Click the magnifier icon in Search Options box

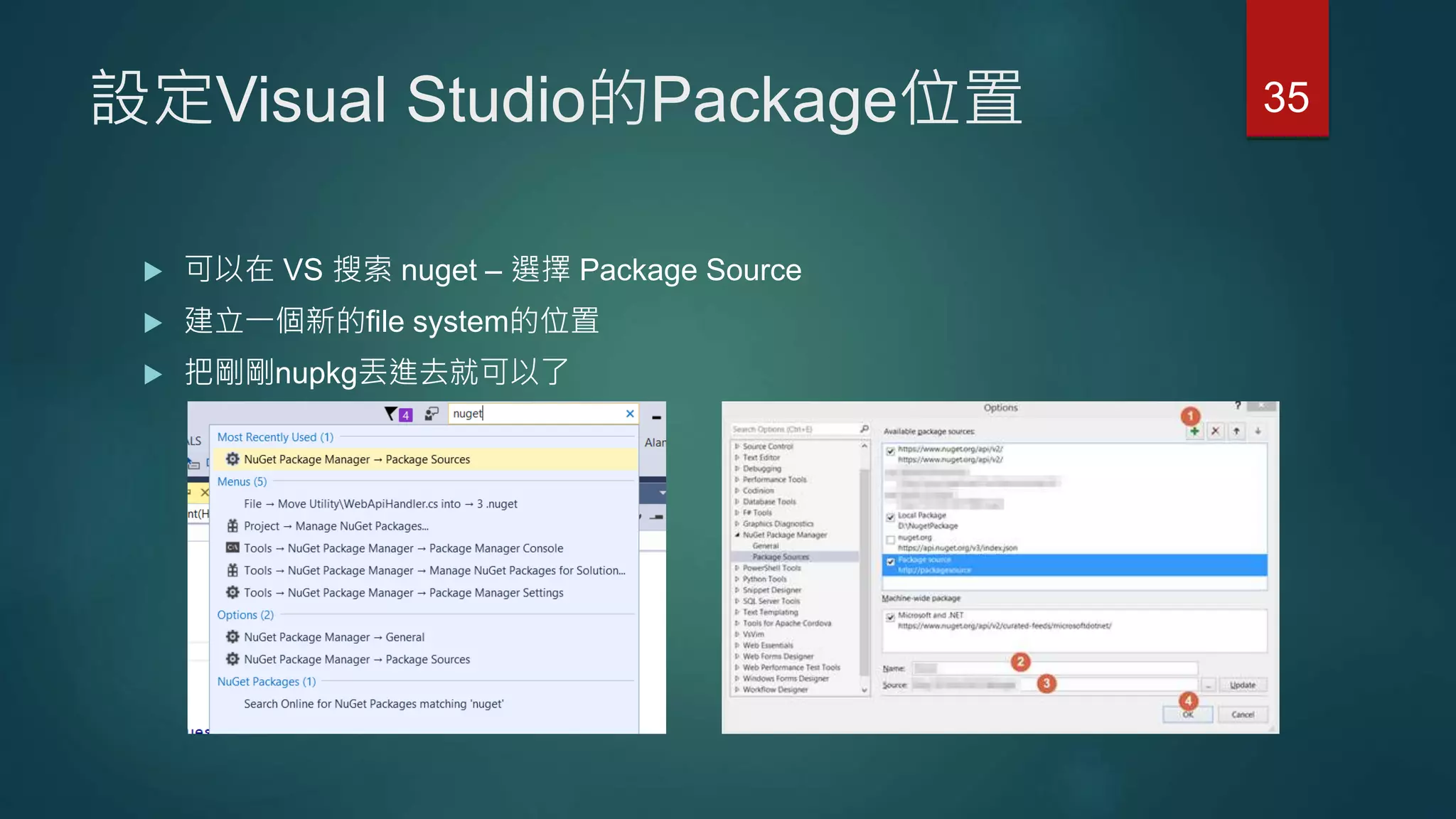[864, 429]
